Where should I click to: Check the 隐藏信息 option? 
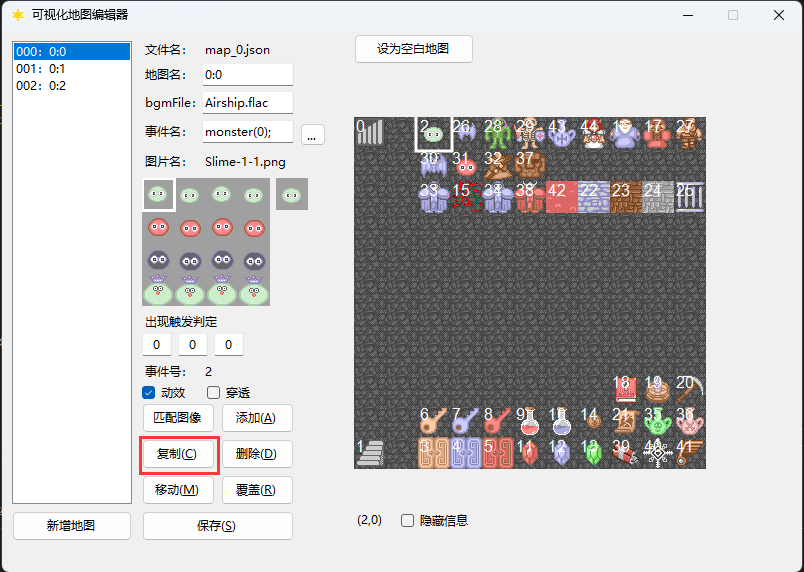[x=407, y=521]
